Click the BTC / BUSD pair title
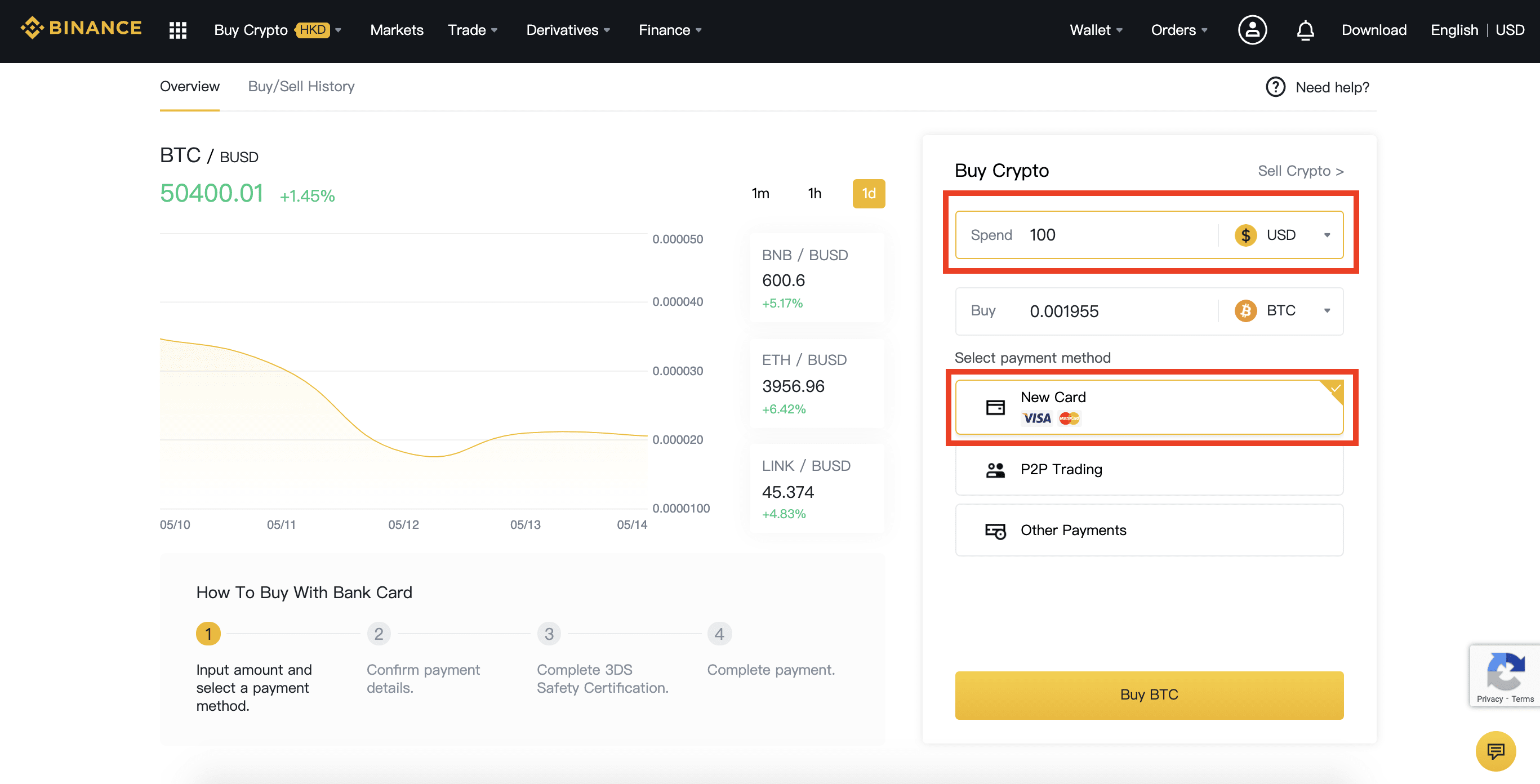The height and width of the screenshot is (784, 1540). pyautogui.click(x=208, y=155)
